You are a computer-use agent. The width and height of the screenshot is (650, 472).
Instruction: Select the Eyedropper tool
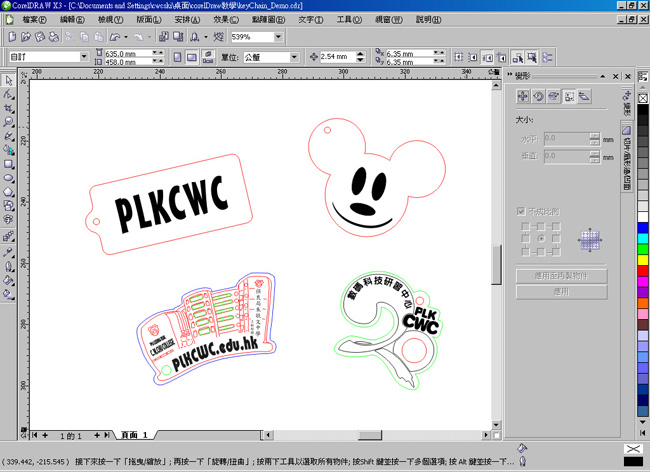pyautogui.click(x=8, y=252)
